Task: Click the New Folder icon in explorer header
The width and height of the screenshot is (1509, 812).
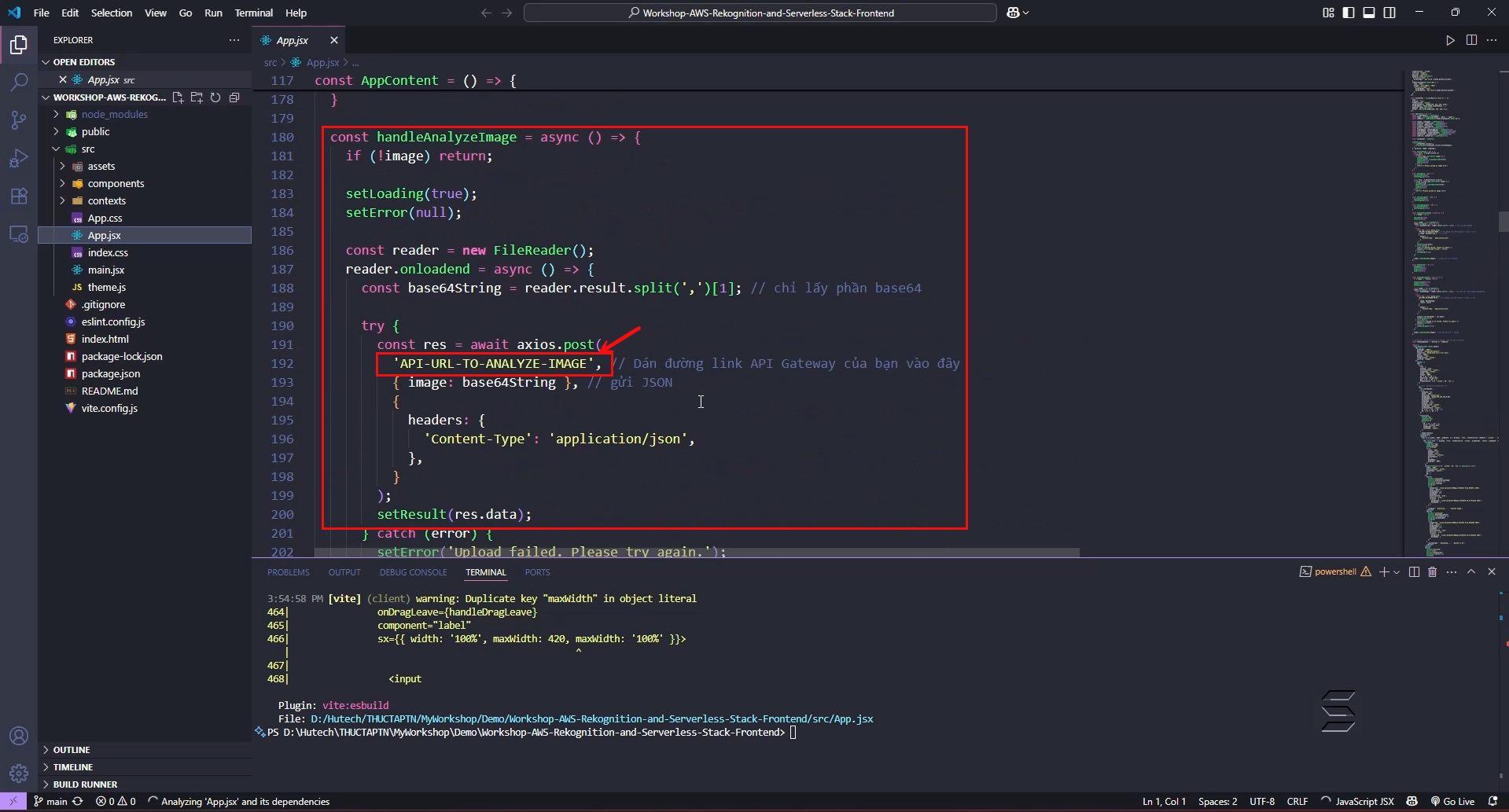Action: 197,97
